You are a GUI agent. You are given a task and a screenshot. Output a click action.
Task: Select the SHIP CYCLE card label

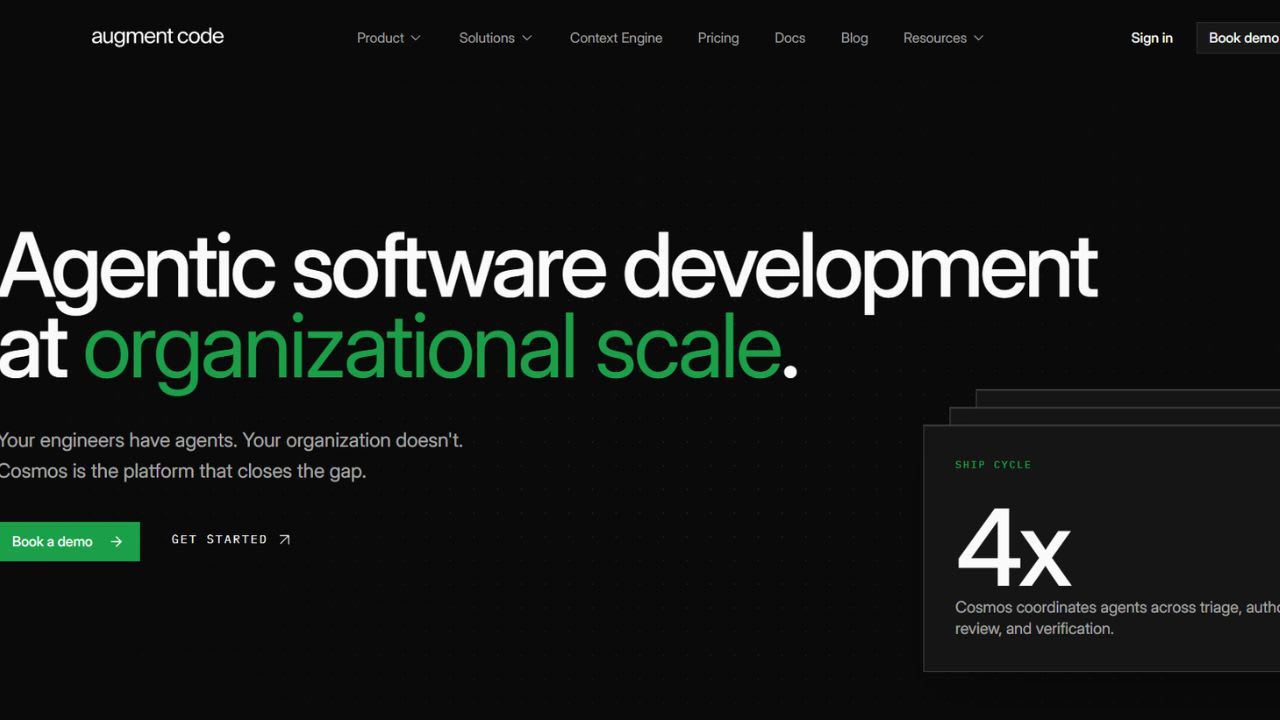pyautogui.click(x=993, y=465)
